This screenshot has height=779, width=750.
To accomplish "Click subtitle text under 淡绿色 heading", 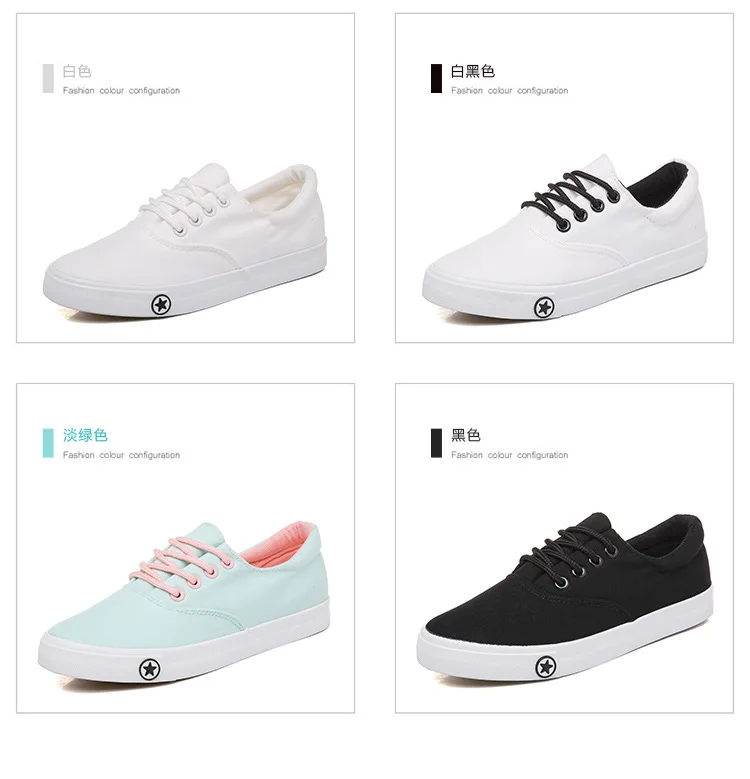I will pos(121,455).
